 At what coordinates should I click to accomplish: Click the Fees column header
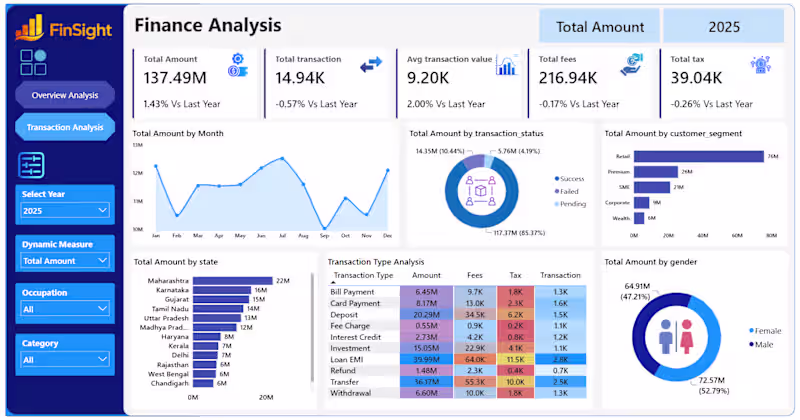tap(474, 275)
